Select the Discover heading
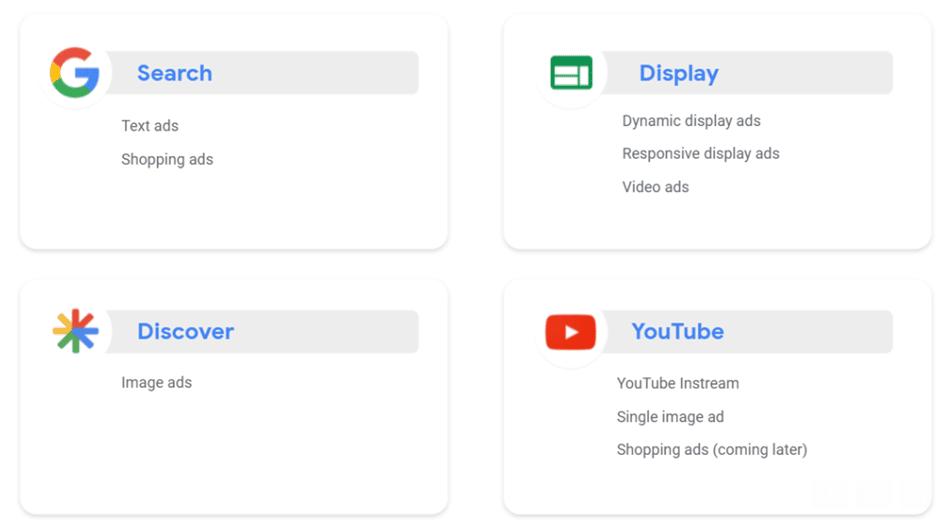Screen dimensions: 945x528 click(x=186, y=332)
